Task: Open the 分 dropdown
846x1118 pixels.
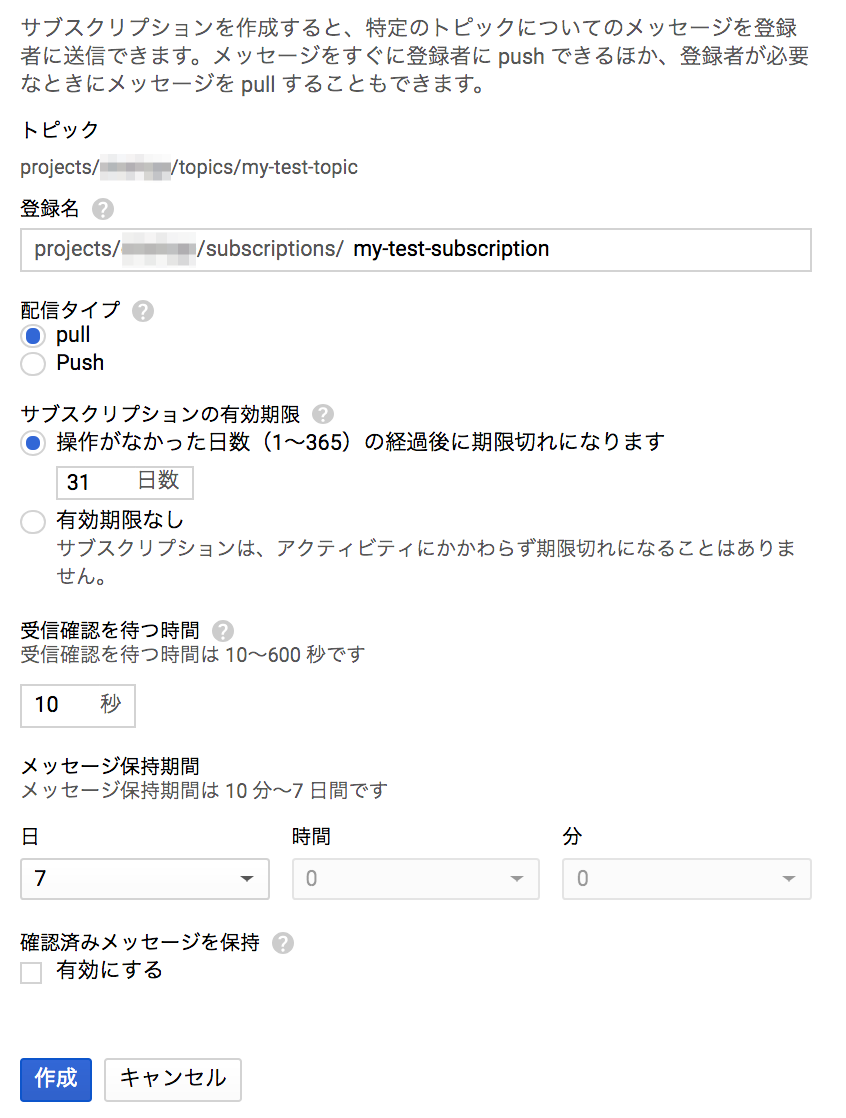Action: (687, 879)
